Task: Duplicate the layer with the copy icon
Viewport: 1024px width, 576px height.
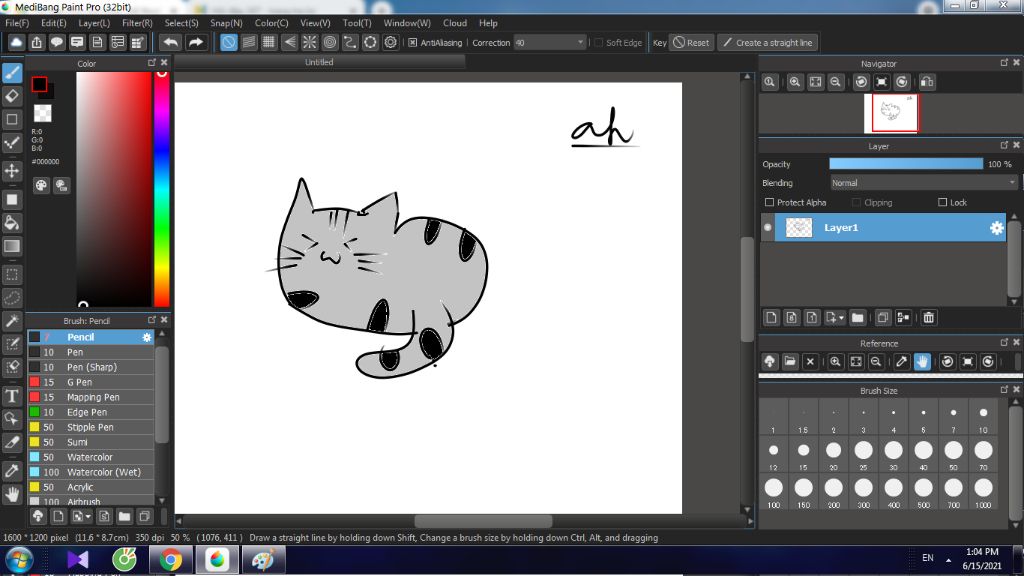Action: [x=882, y=317]
